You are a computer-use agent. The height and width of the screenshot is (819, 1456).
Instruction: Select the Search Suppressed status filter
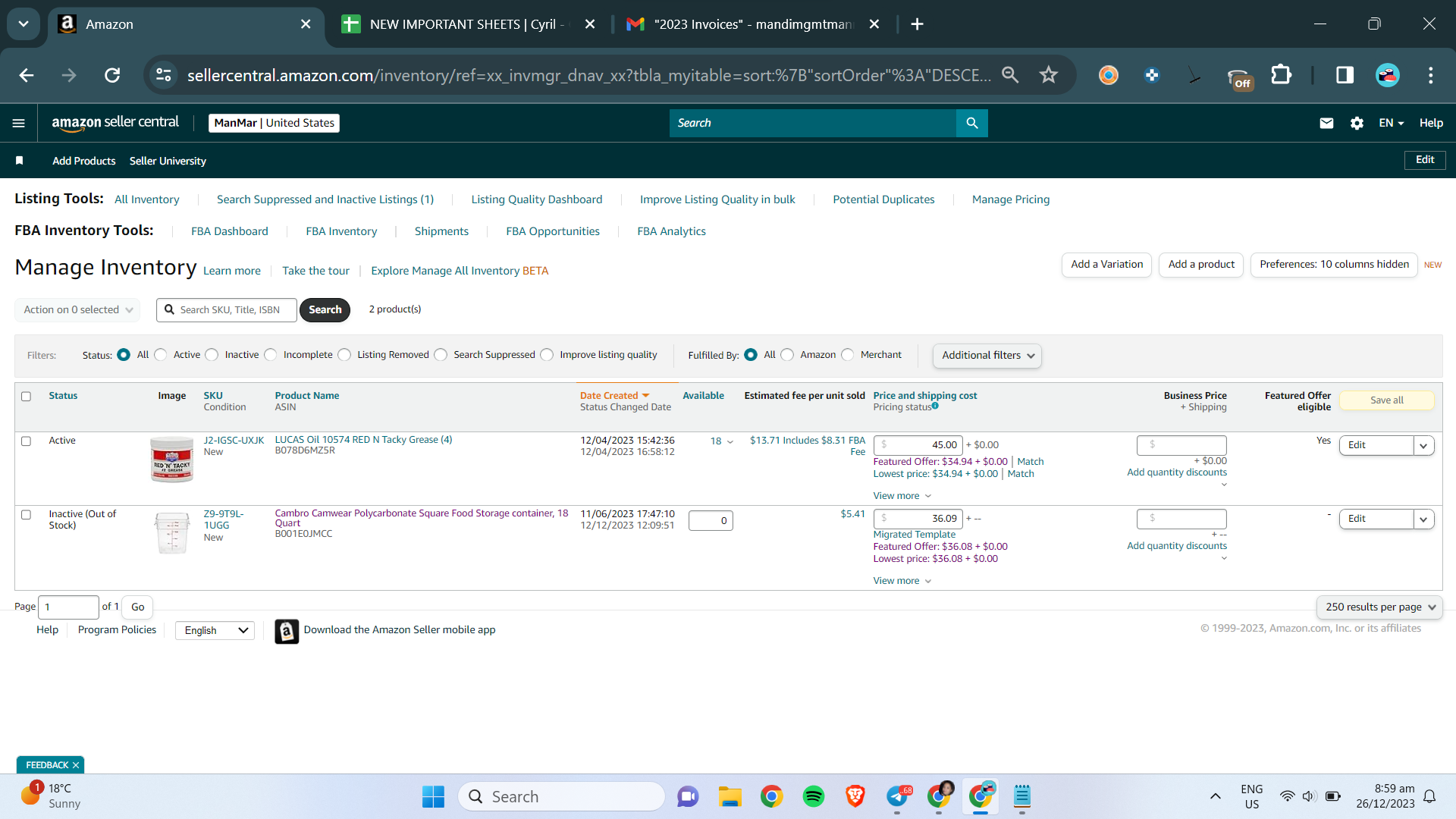tap(441, 355)
